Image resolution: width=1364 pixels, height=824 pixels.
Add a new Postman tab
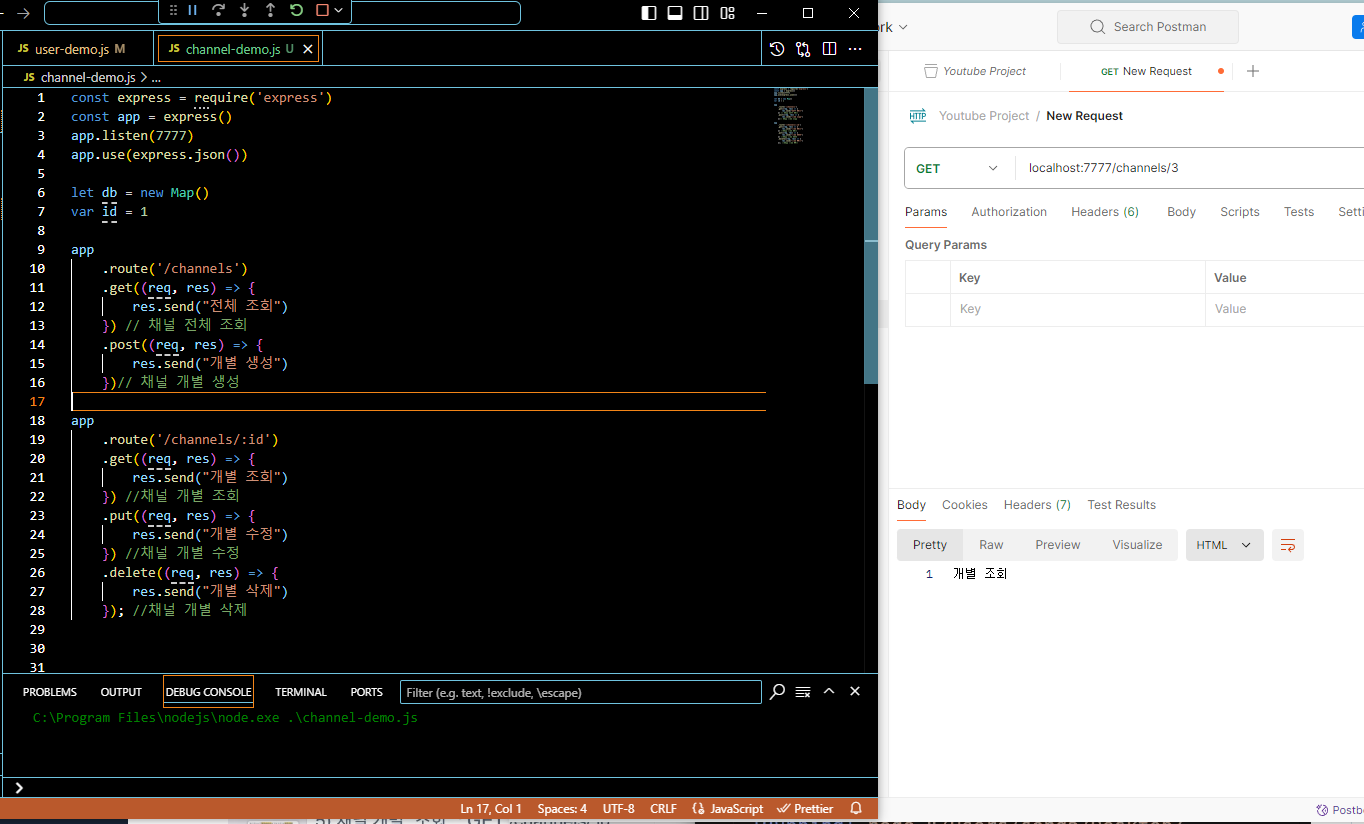[x=1253, y=71]
